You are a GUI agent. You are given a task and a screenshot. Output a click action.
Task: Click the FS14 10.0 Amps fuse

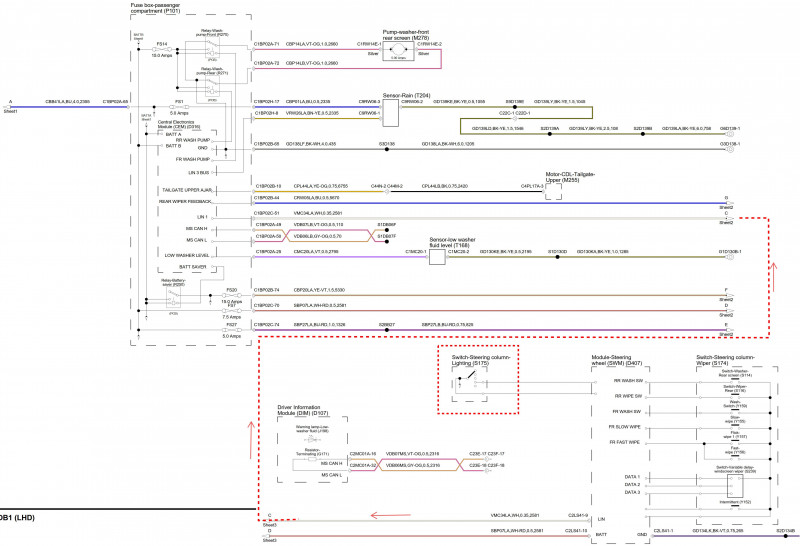point(162,48)
